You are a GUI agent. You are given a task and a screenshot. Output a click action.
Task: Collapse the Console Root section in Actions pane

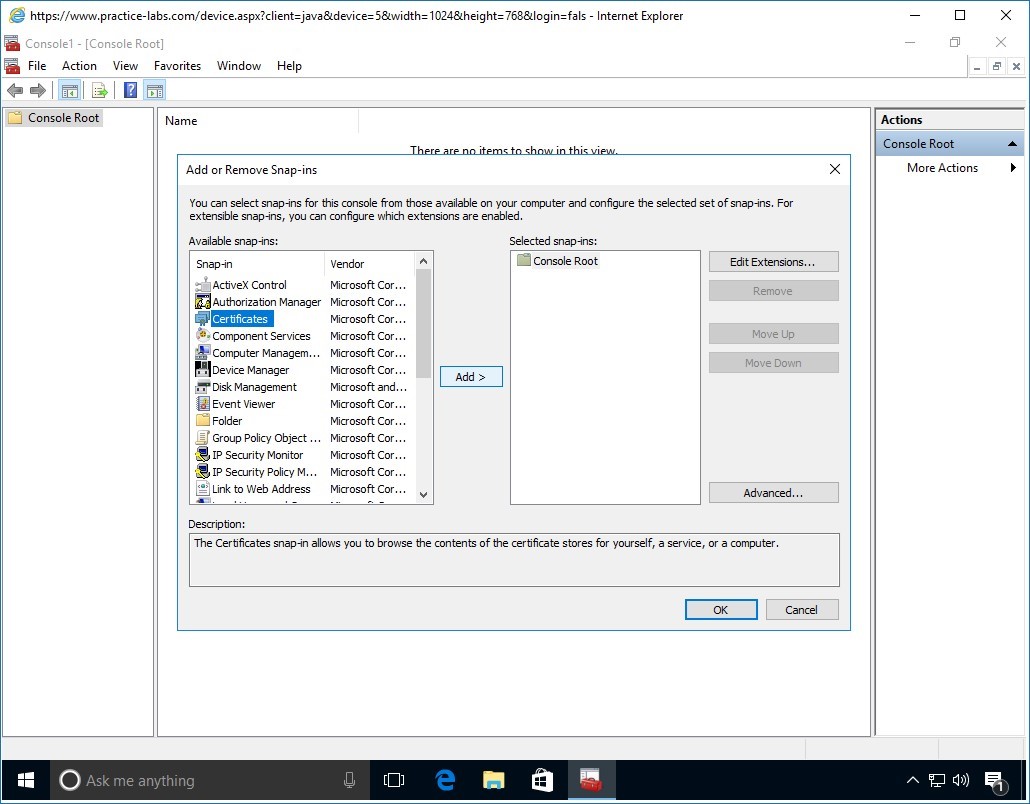pyautogui.click(x=1014, y=143)
